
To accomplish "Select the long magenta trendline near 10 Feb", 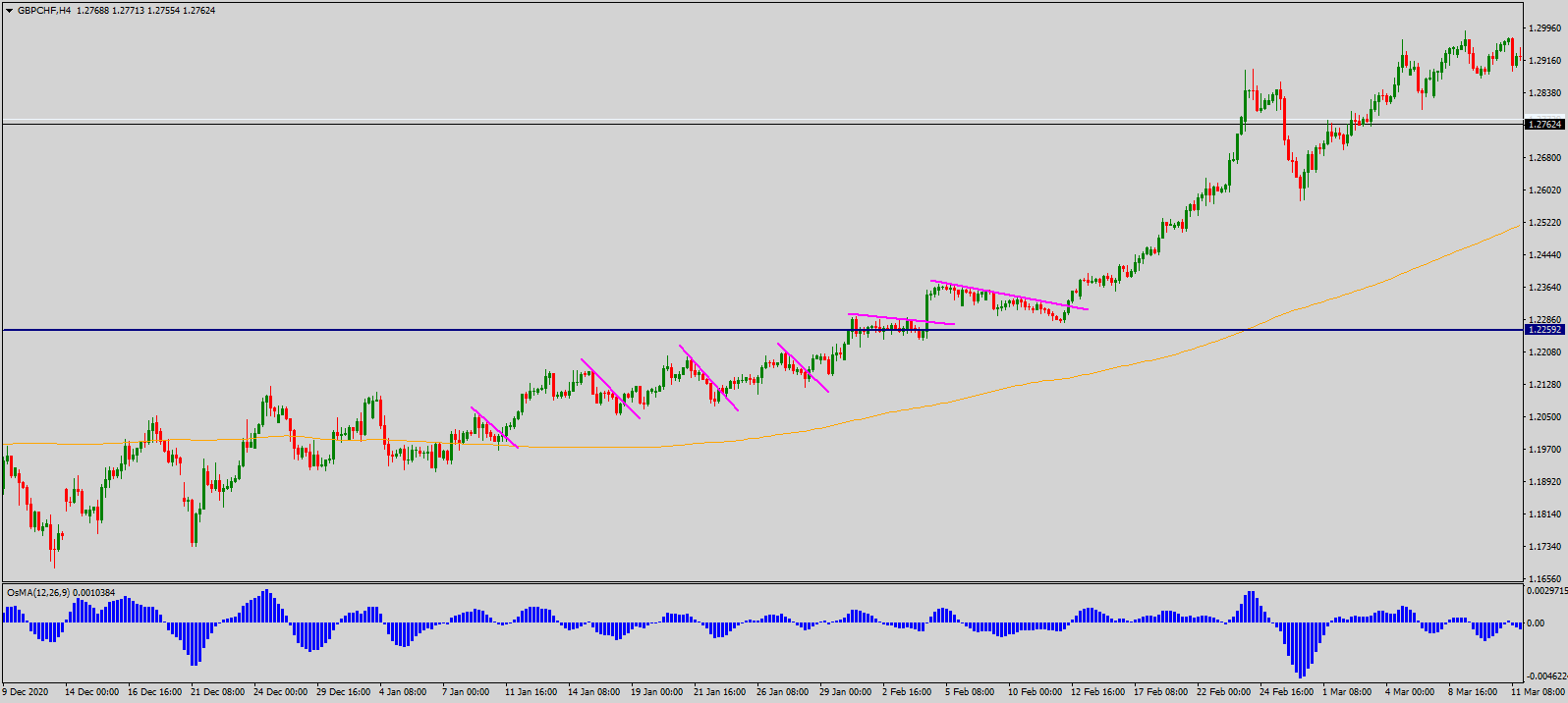I will click(x=1009, y=296).
